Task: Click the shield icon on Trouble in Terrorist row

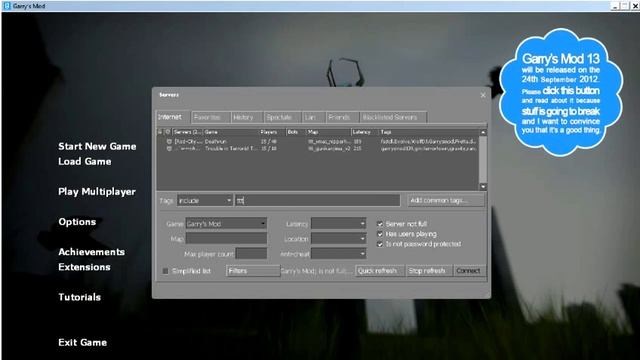Action: 169,149
